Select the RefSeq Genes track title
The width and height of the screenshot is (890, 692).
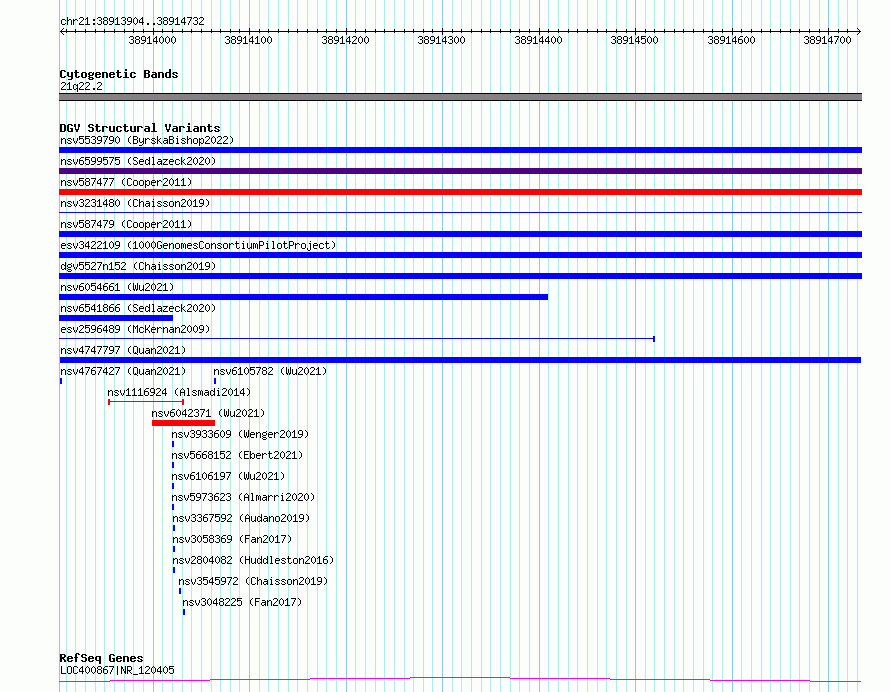[x=101, y=658]
